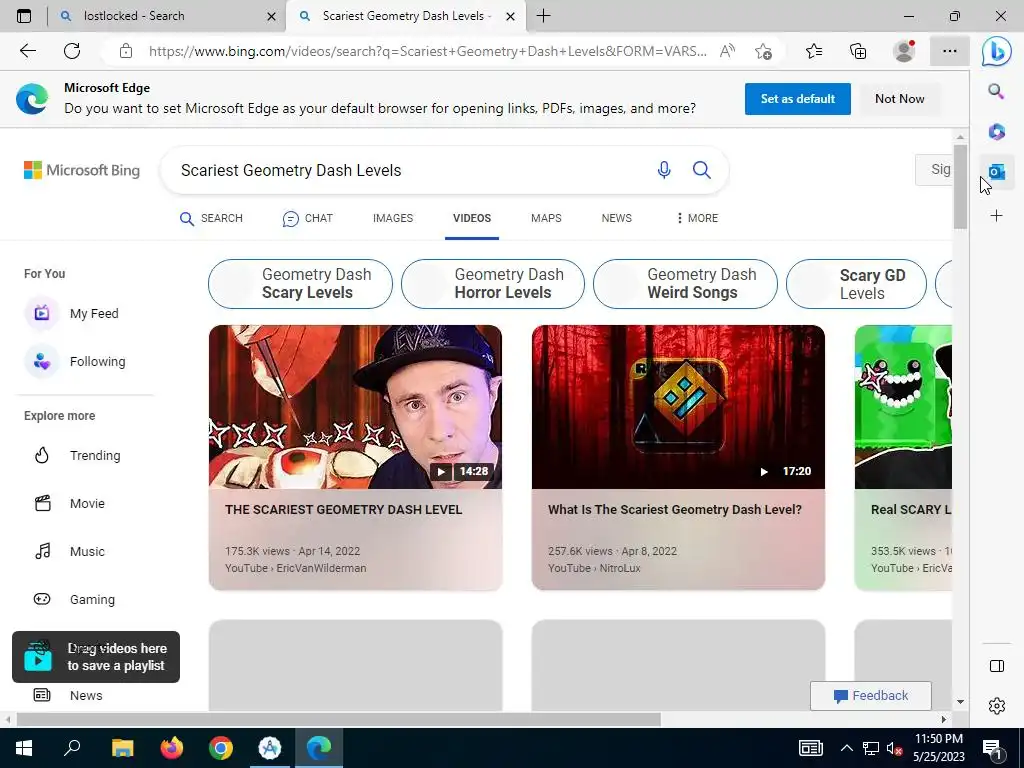Play the red forest video thumbnail

point(679,407)
